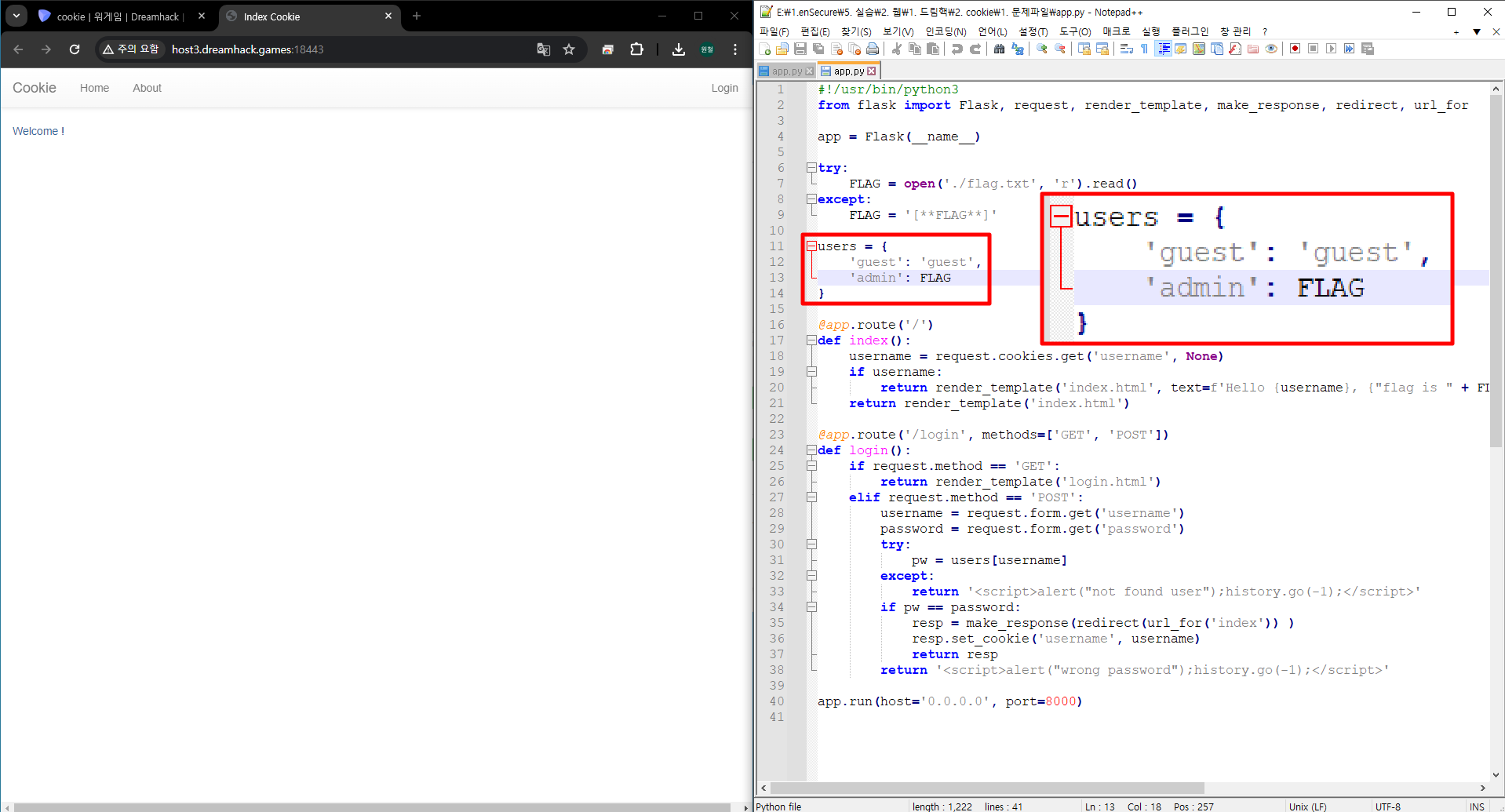This screenshot has height=812, width=1505.
Task: Click the Undo arrow icon
Action: pyautogui.click(x=957, y=49)
